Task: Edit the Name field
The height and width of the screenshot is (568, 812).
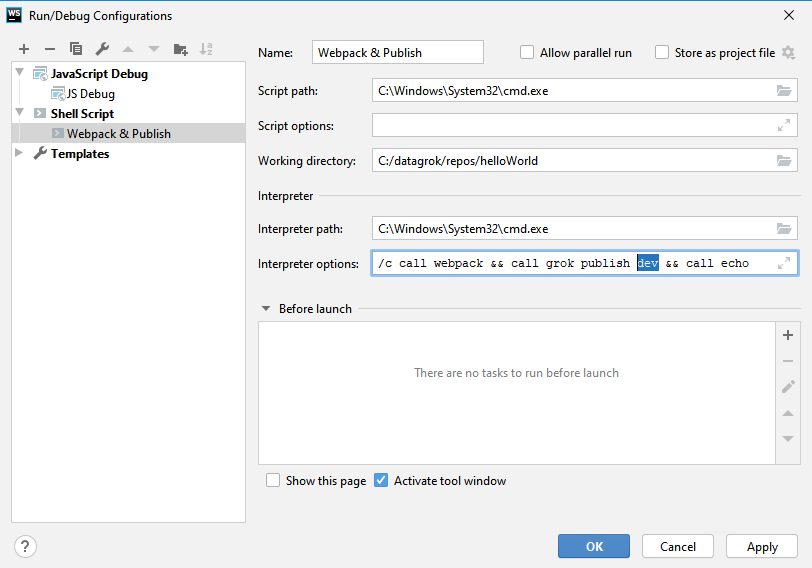Action: pos(398,52)
